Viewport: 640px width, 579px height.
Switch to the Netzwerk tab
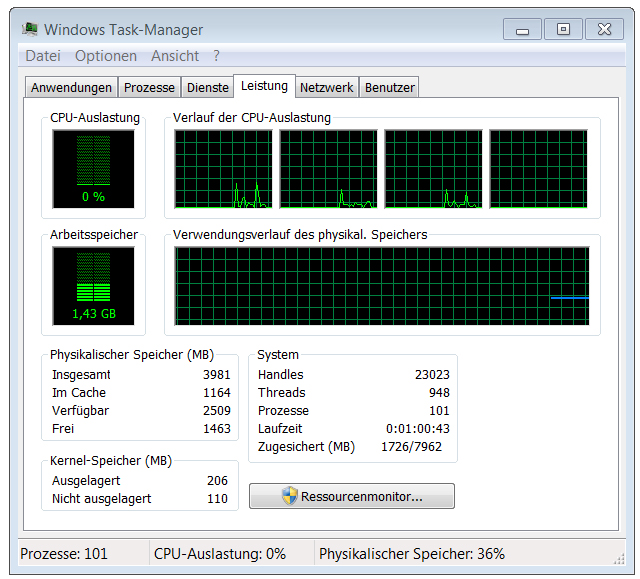(x=327, y=87)
